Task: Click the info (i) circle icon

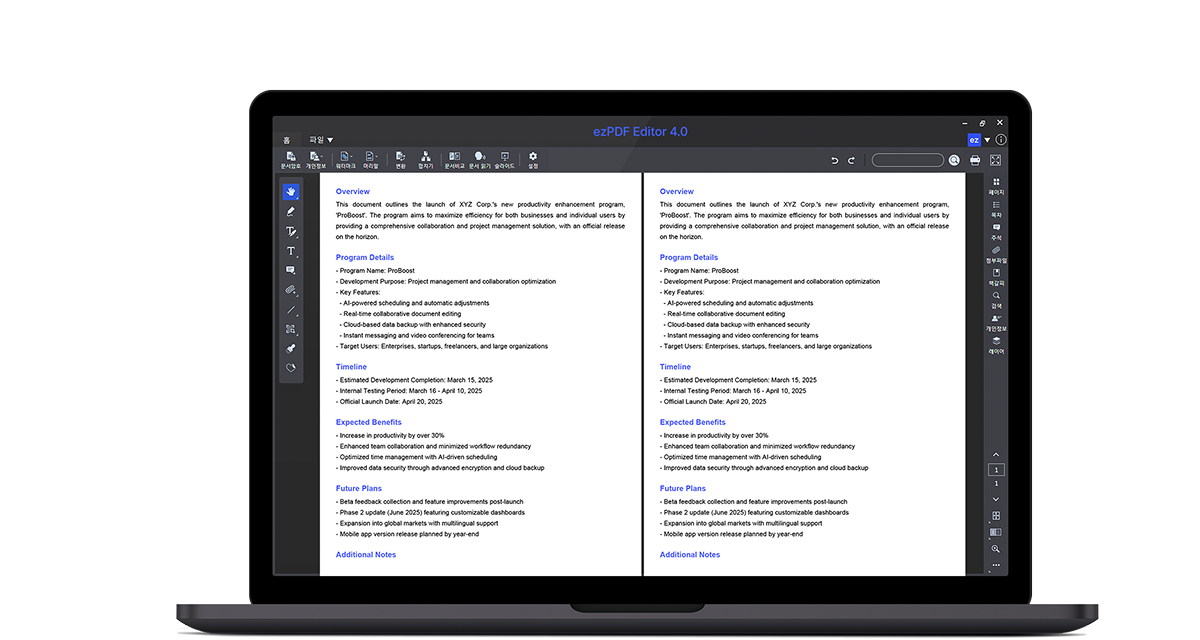Action: 1001,140
